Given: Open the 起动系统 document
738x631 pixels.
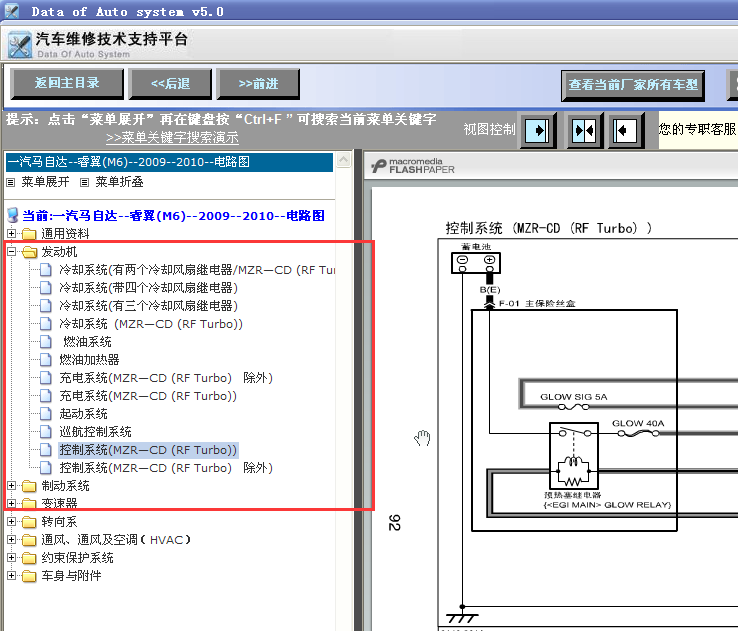Looking at the screenshot, I should click(x=83, y=414).
